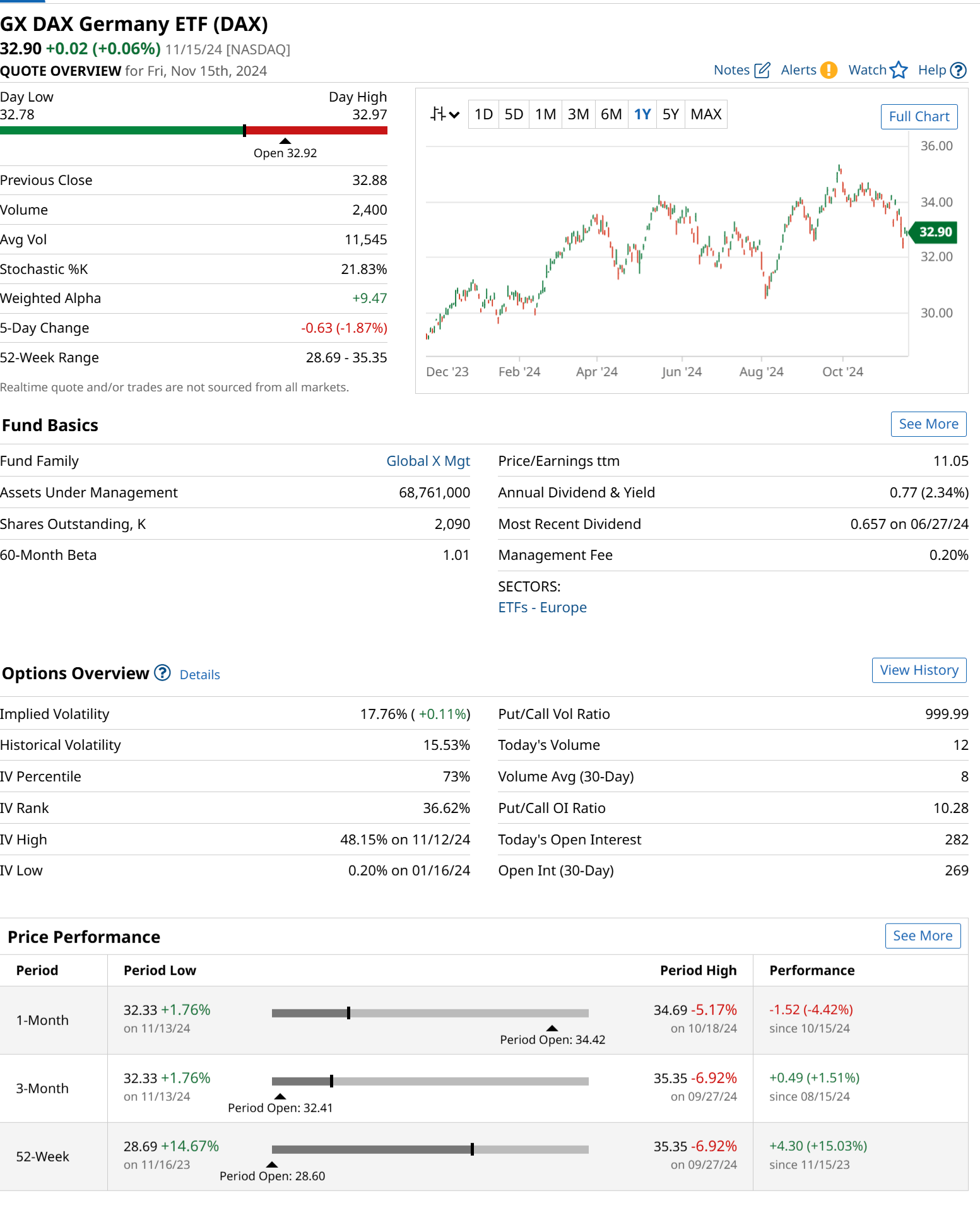Click the Period Open: 32.41 marker
This screenshot has height=1210, width=980.
tap(280, 1104)
